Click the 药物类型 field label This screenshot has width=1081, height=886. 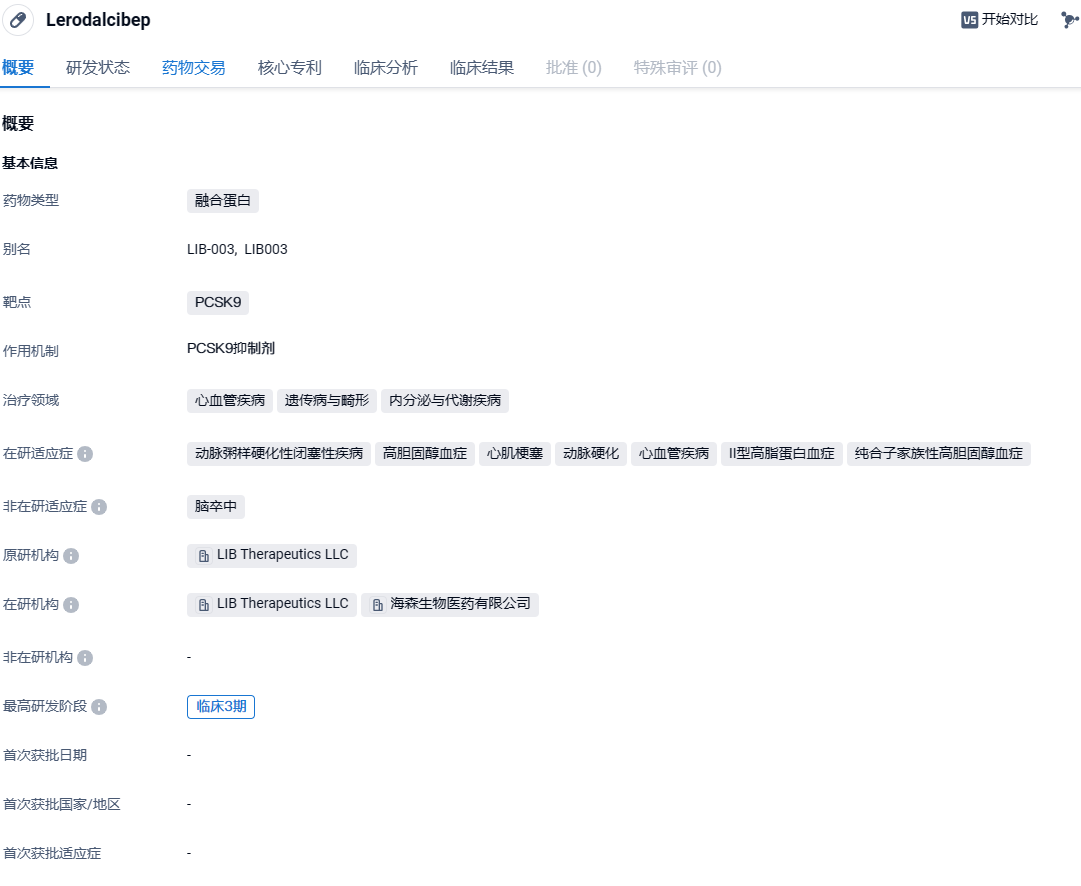coord(30,201)
